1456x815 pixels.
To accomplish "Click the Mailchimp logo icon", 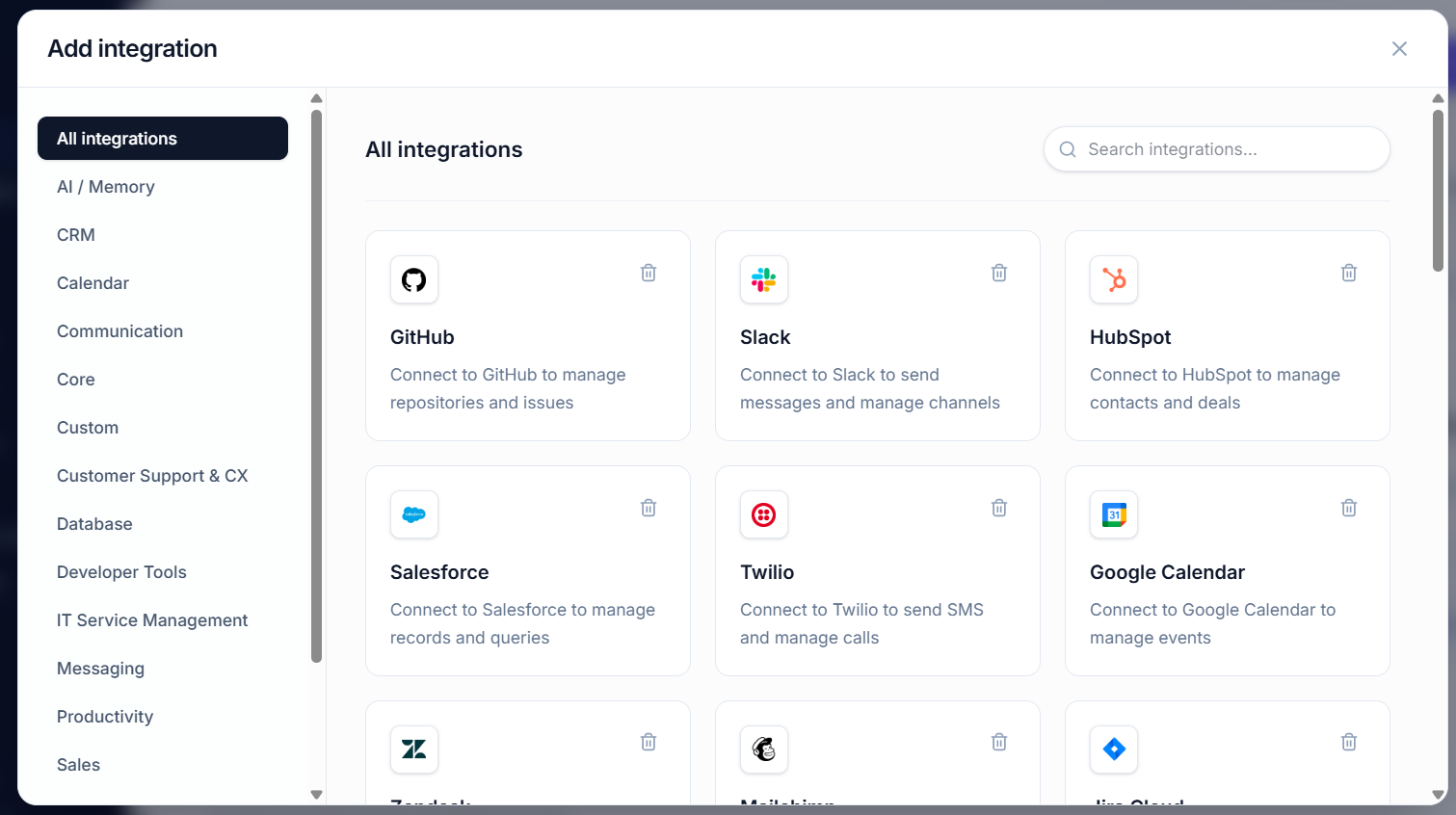I will click(764, 749).
